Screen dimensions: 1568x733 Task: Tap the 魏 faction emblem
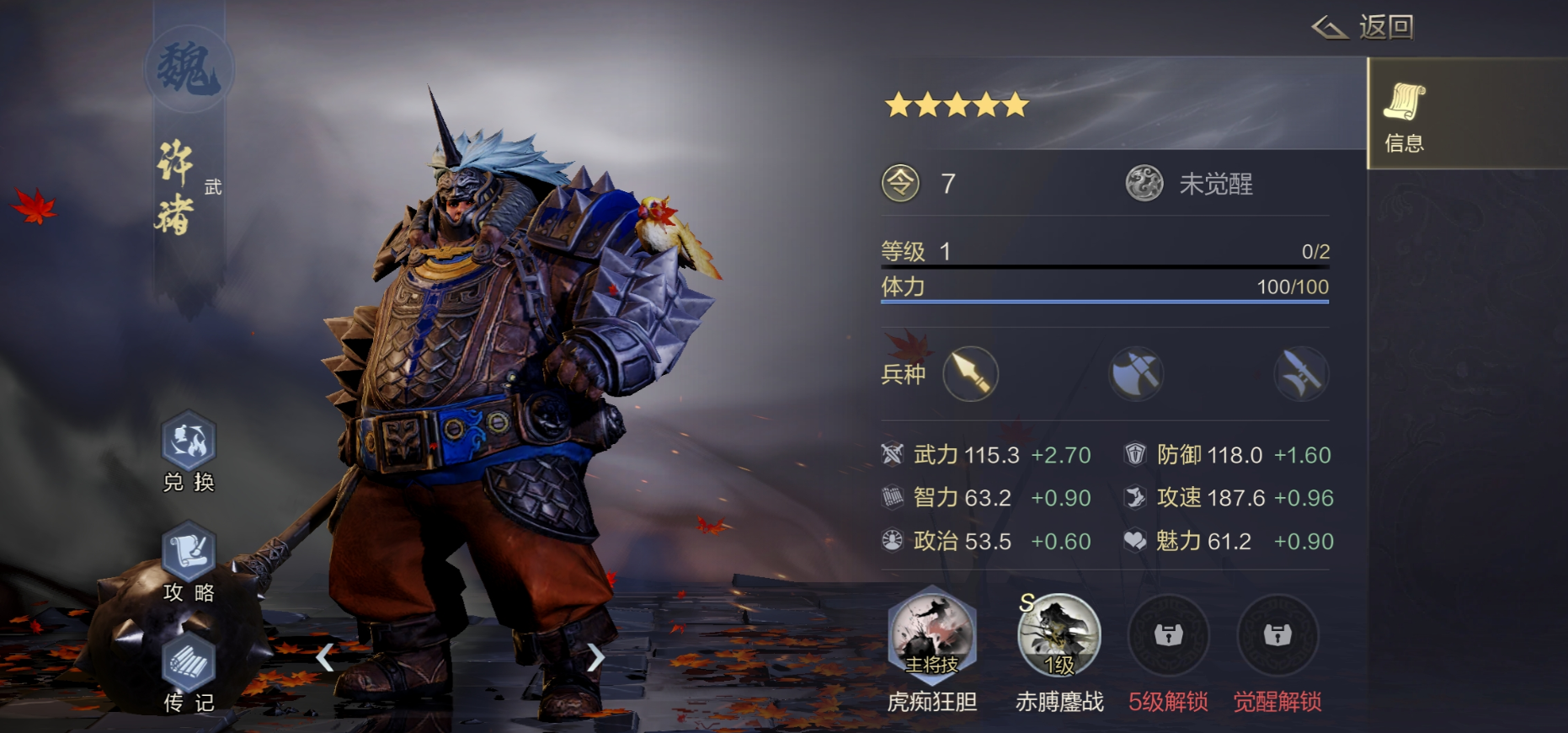(189, 69)
